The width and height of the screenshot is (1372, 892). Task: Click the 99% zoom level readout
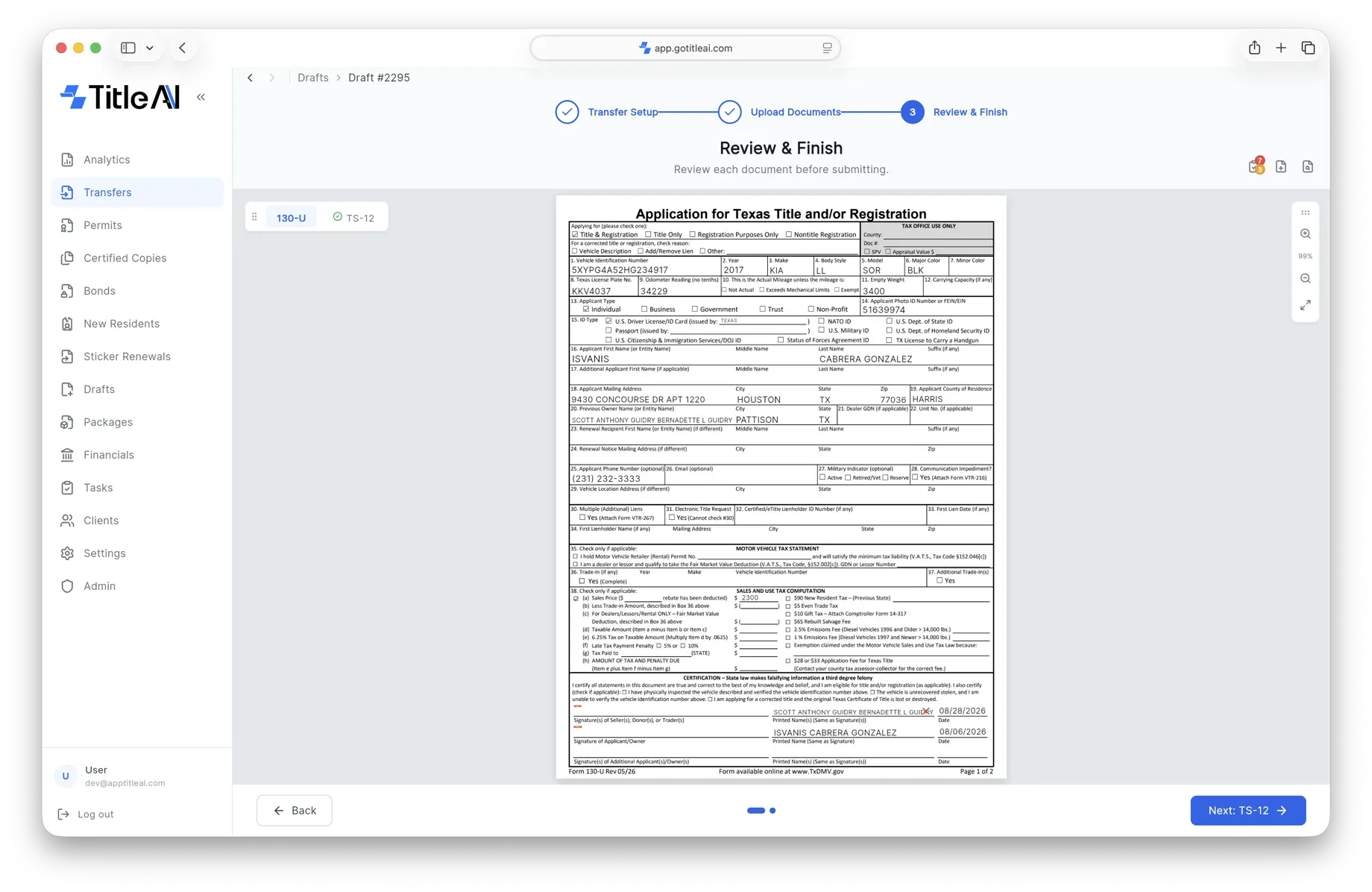[1306, 256]
